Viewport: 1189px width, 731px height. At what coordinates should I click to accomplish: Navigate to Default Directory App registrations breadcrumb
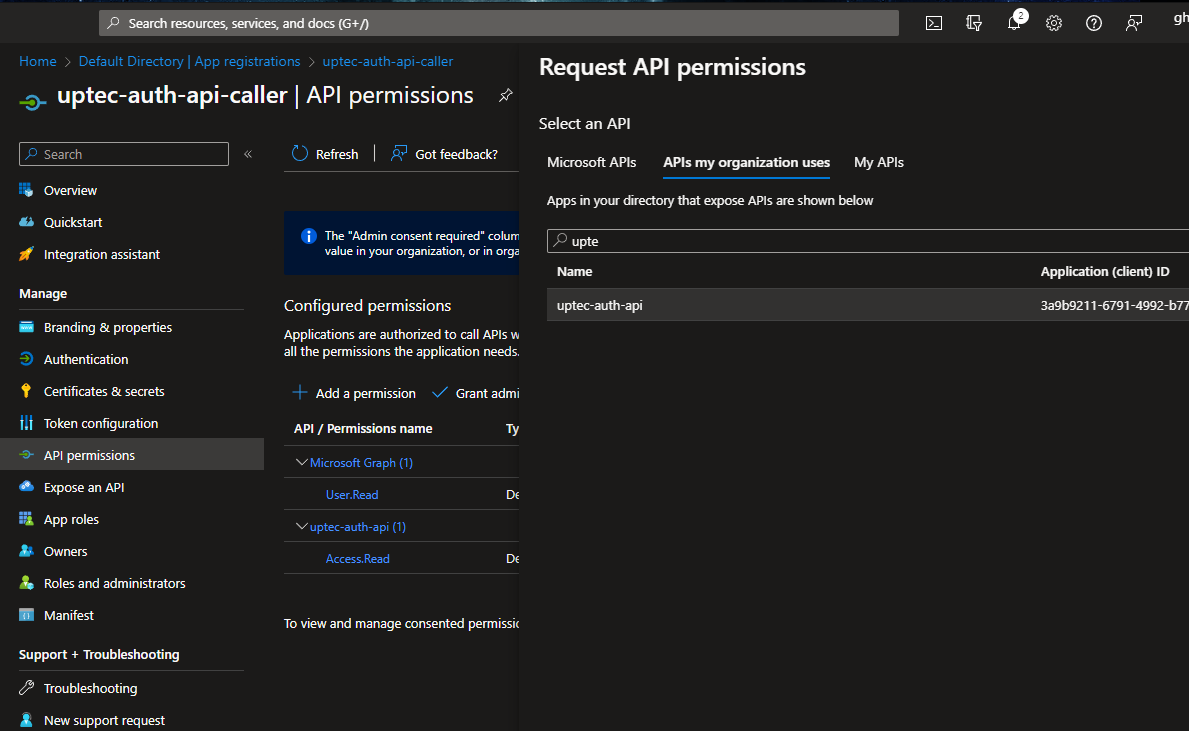[189, 61]
